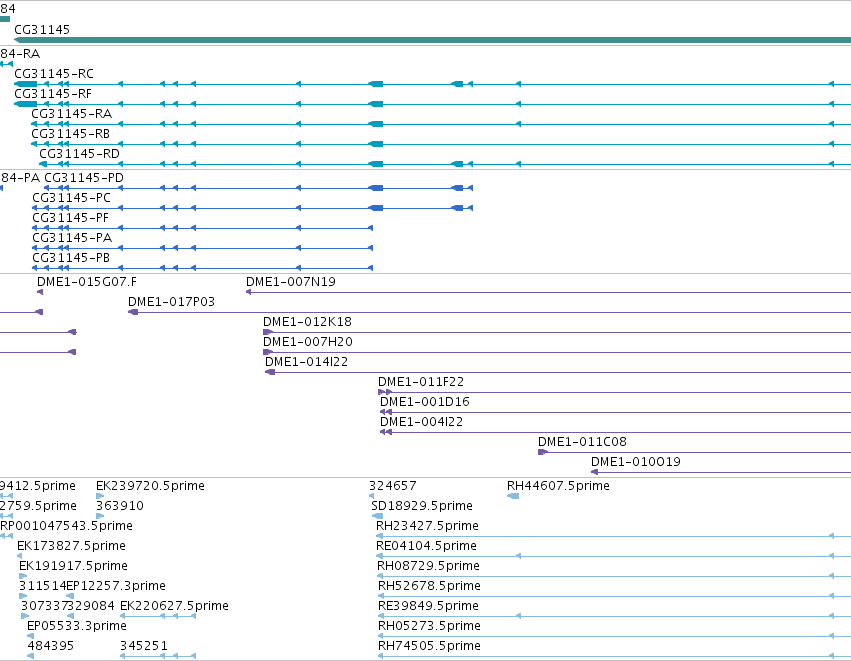Click EST label 307337
Image resolution: width=851 pixels, height=661 pixels.
tap(43, 607)
